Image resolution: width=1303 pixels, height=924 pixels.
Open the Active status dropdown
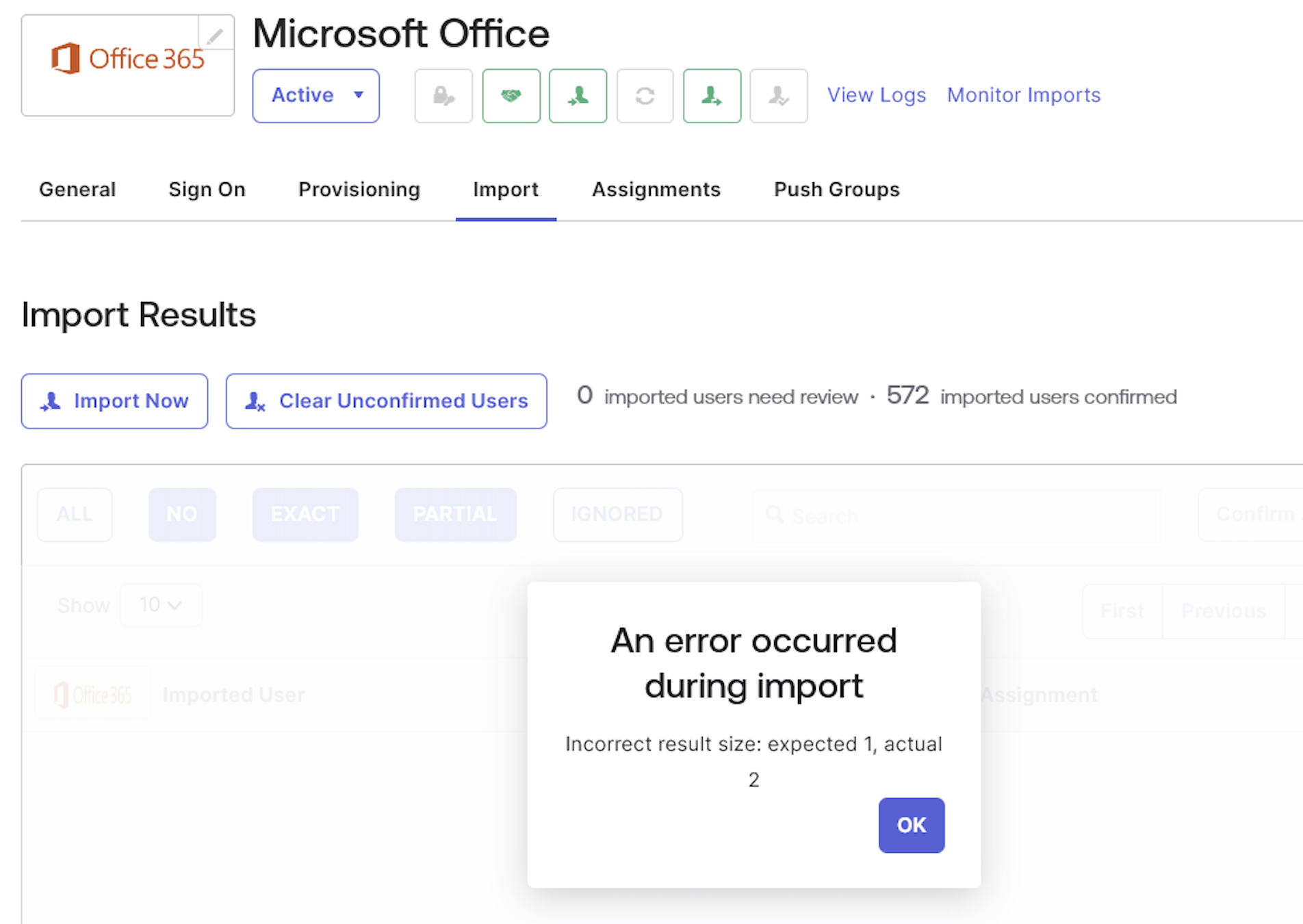pos(315,96)
